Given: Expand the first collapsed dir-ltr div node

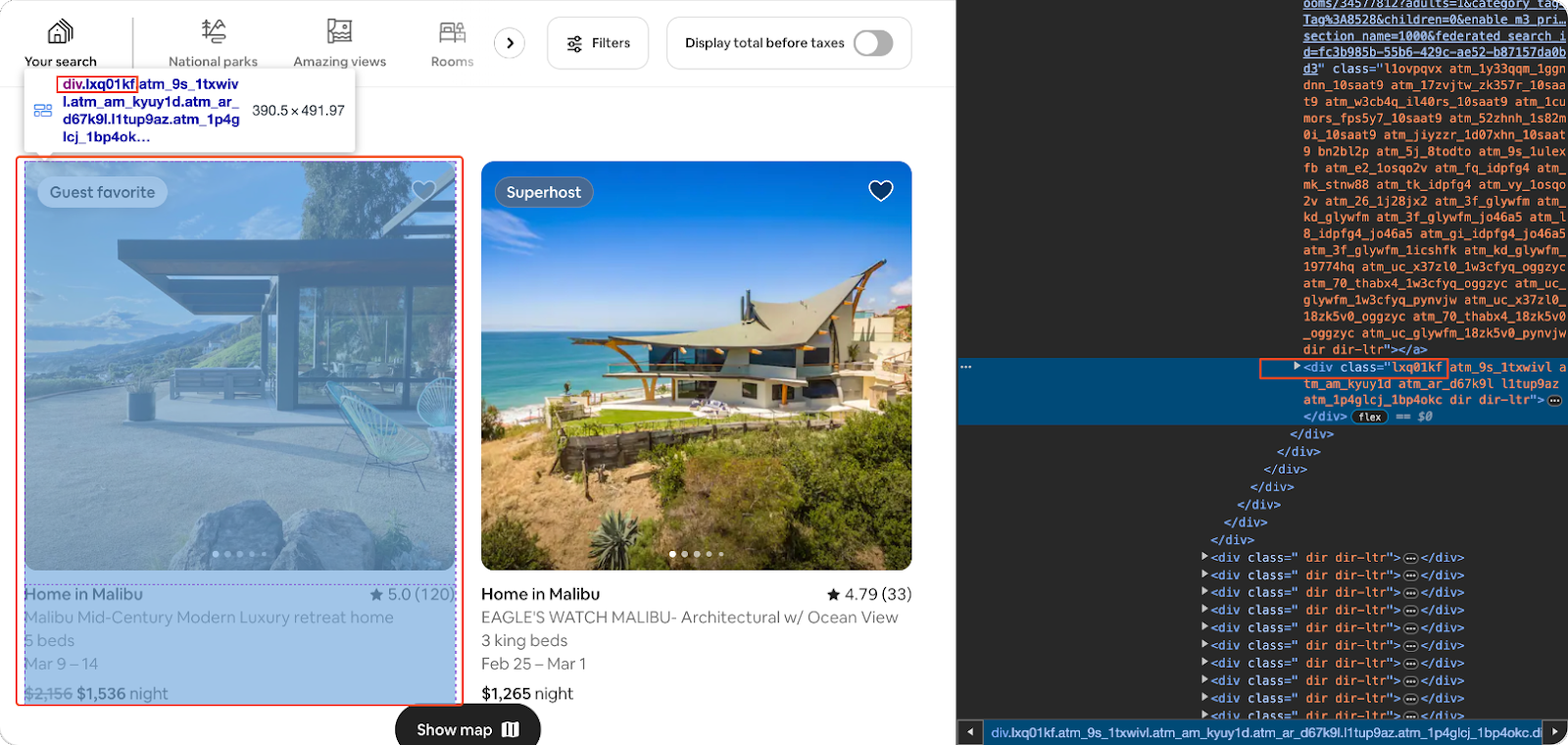Looking at the screenshot, I should coord(1204,557).
